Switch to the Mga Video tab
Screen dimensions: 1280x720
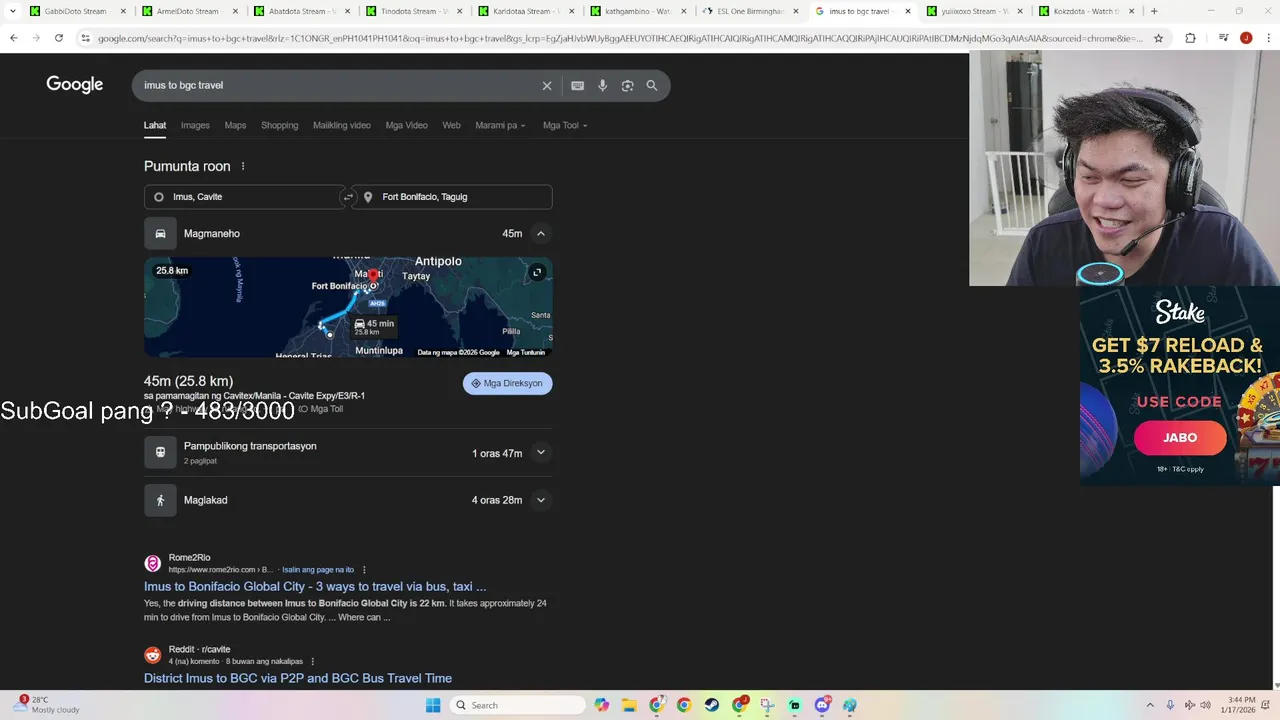(x=406, y=126)
